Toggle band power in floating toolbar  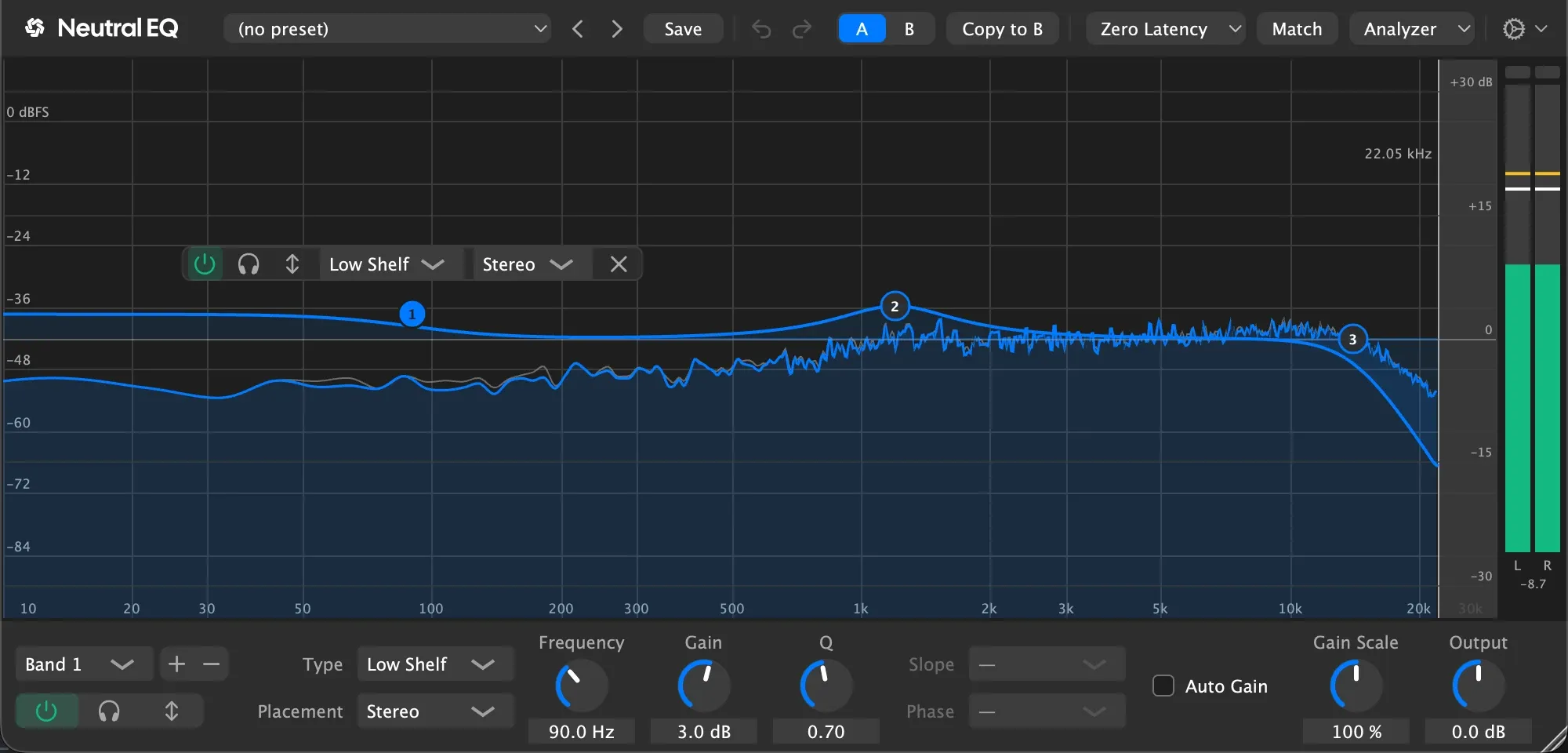click(x=205, y=264)
